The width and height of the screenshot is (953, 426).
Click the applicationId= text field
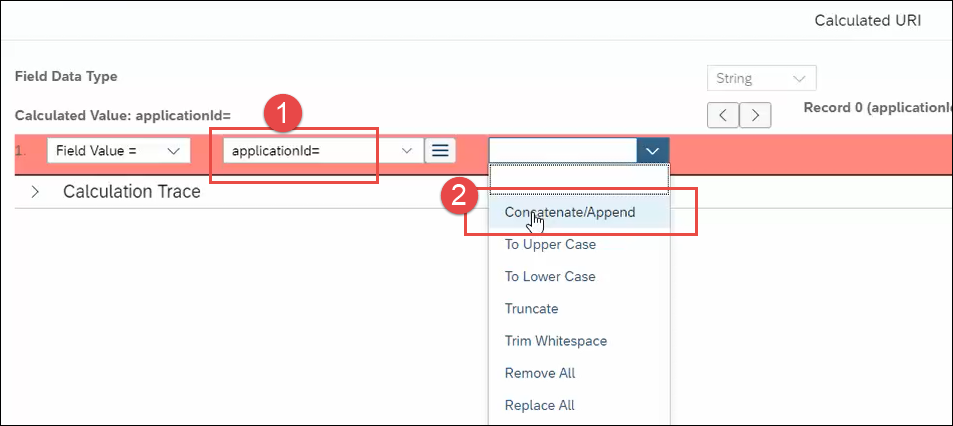[308, 151]
